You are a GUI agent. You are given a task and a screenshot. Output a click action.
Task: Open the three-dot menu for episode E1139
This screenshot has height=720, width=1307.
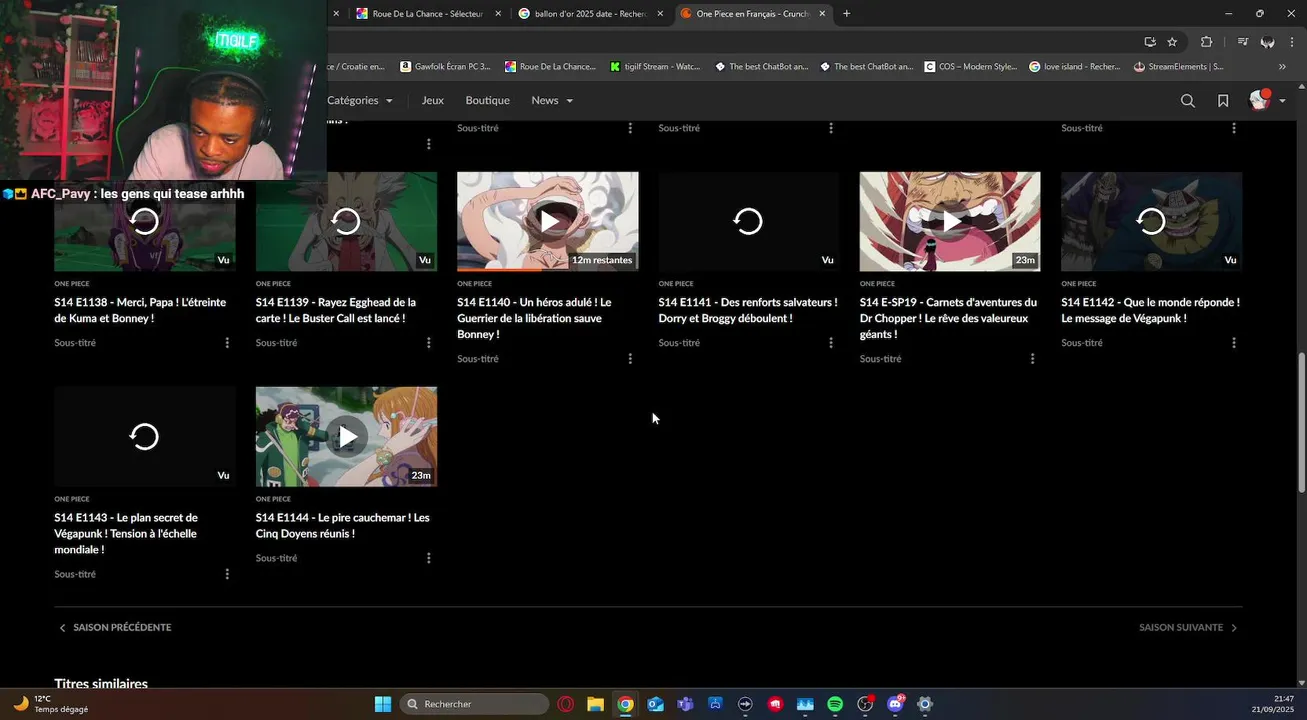(429, 343)
